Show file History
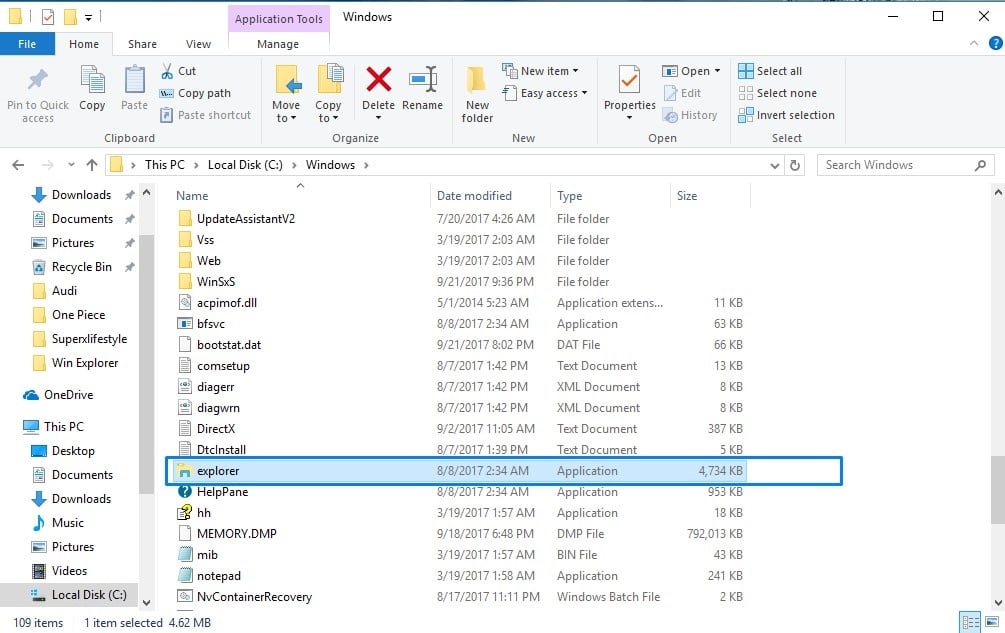The height and width of the screenshot is (633, 1005). 690,115
